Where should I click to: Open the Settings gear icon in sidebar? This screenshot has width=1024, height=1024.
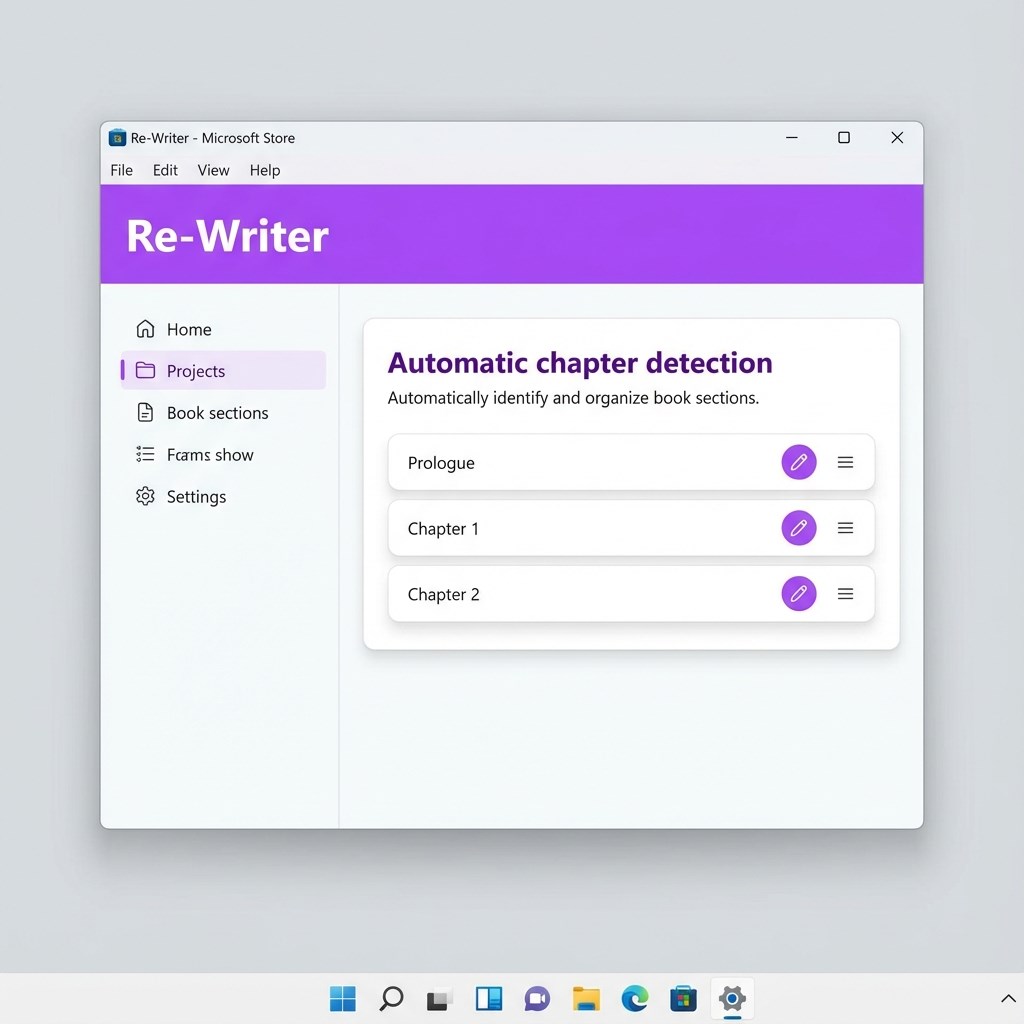tap(145, 496)
